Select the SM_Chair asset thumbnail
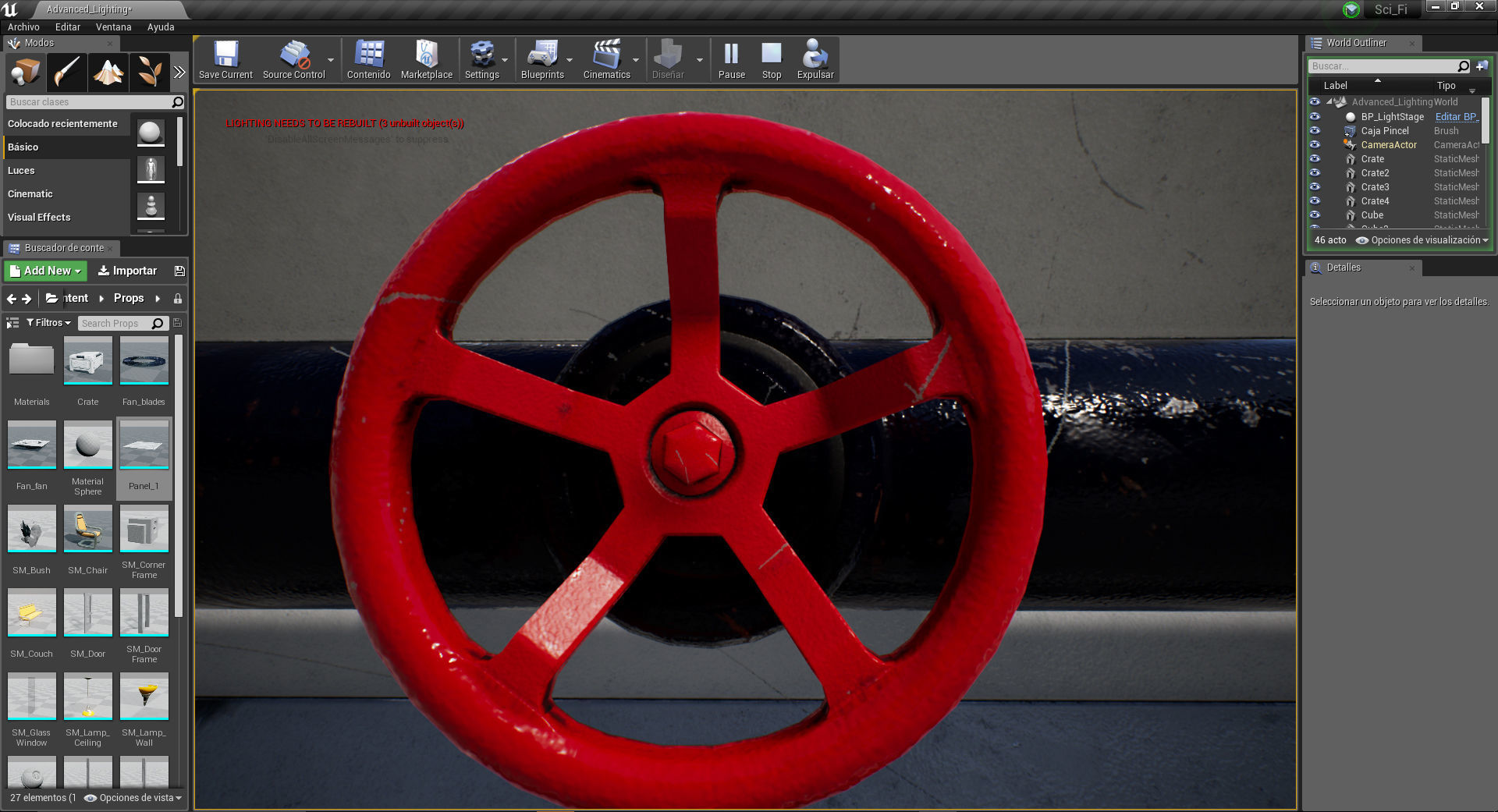The width and height of the screenshot is (1498, 812). (x=88, y=530)
